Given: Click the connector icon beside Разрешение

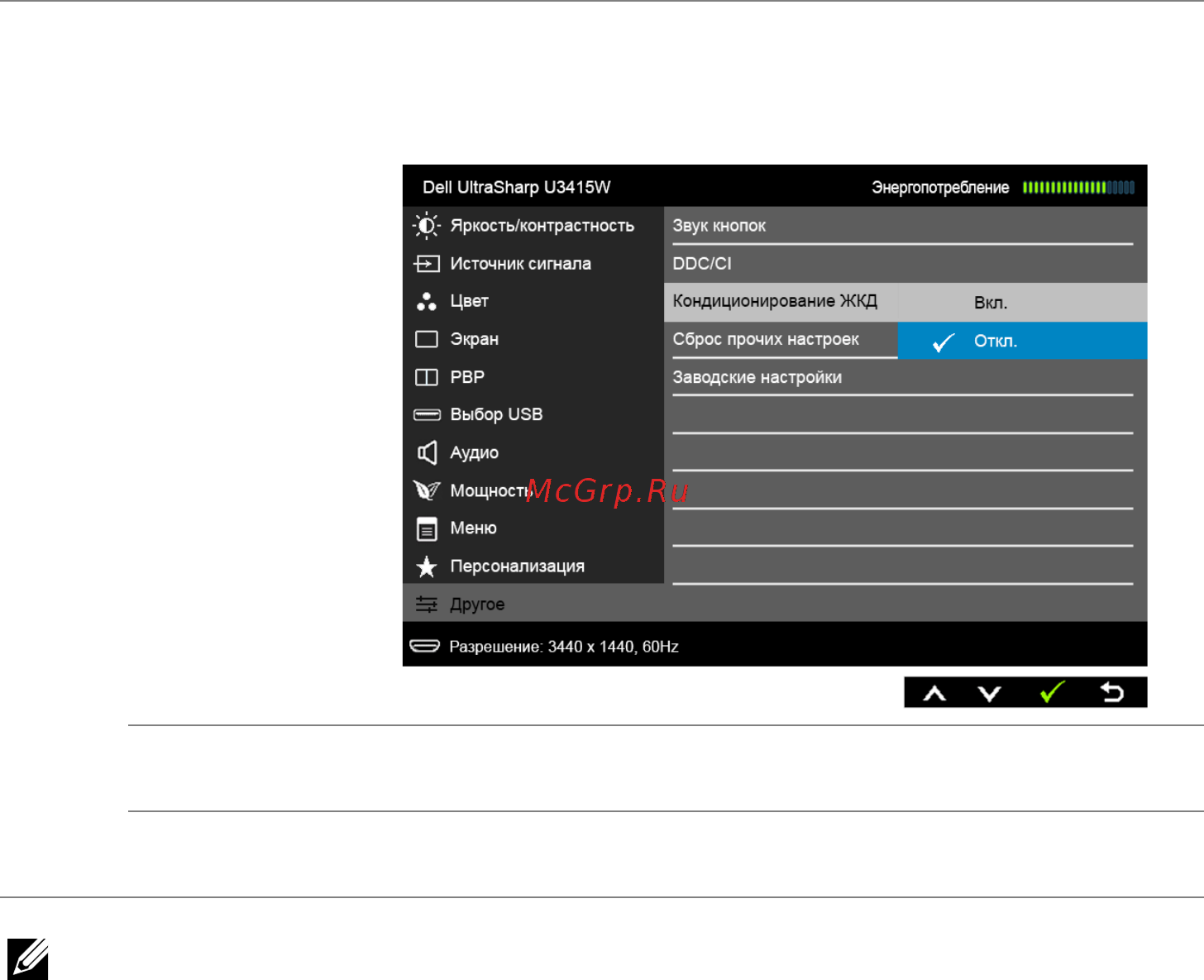Looking at the screenshot, I should tap(425, 646).
